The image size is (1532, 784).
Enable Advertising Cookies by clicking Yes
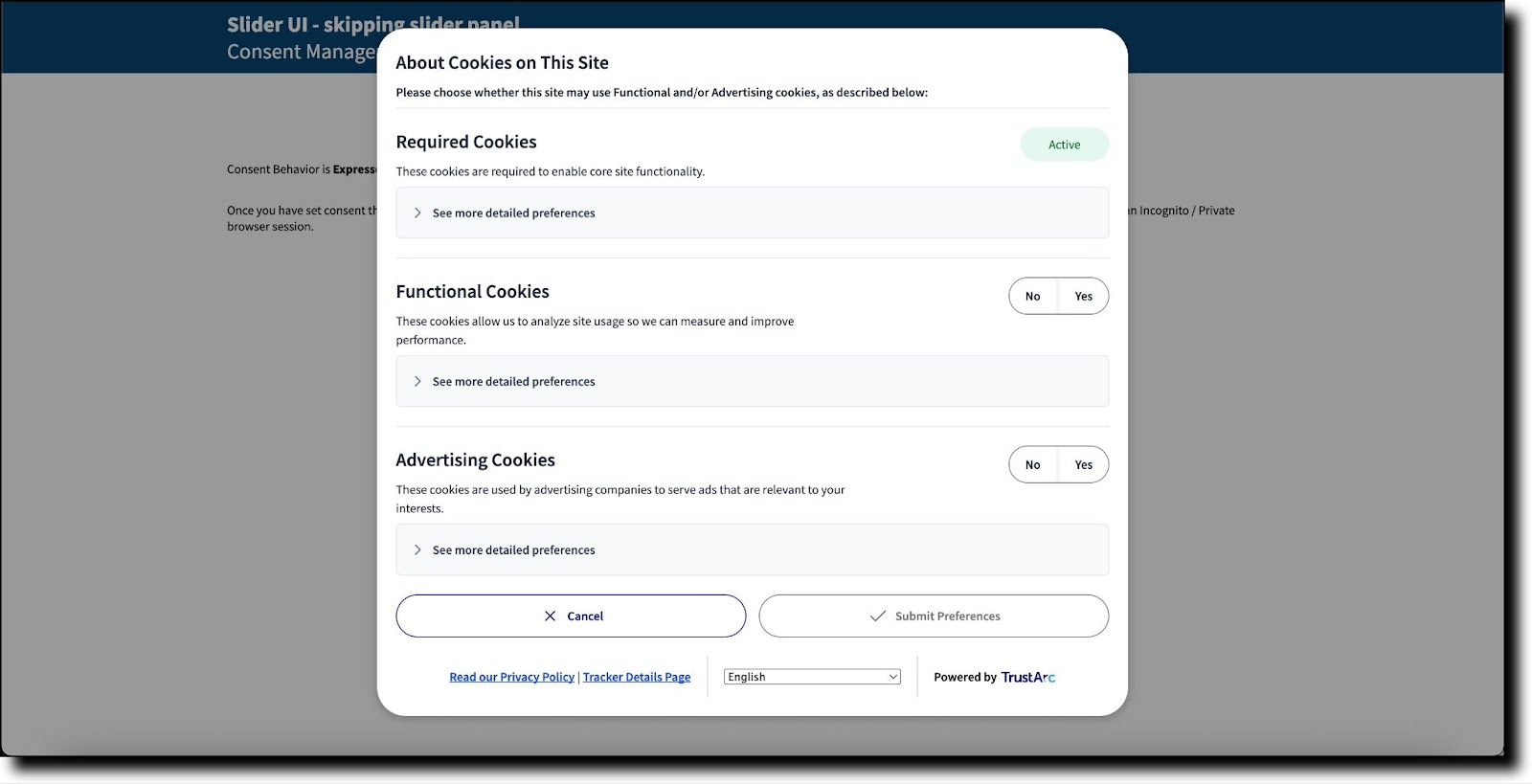point(1083,464)
